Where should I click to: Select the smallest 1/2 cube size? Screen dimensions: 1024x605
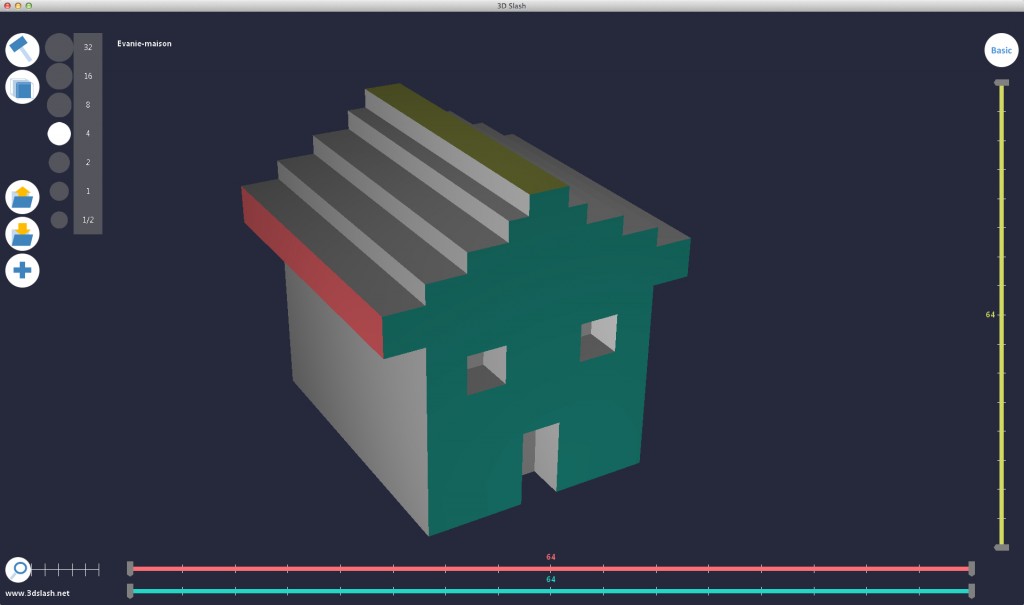59,220
